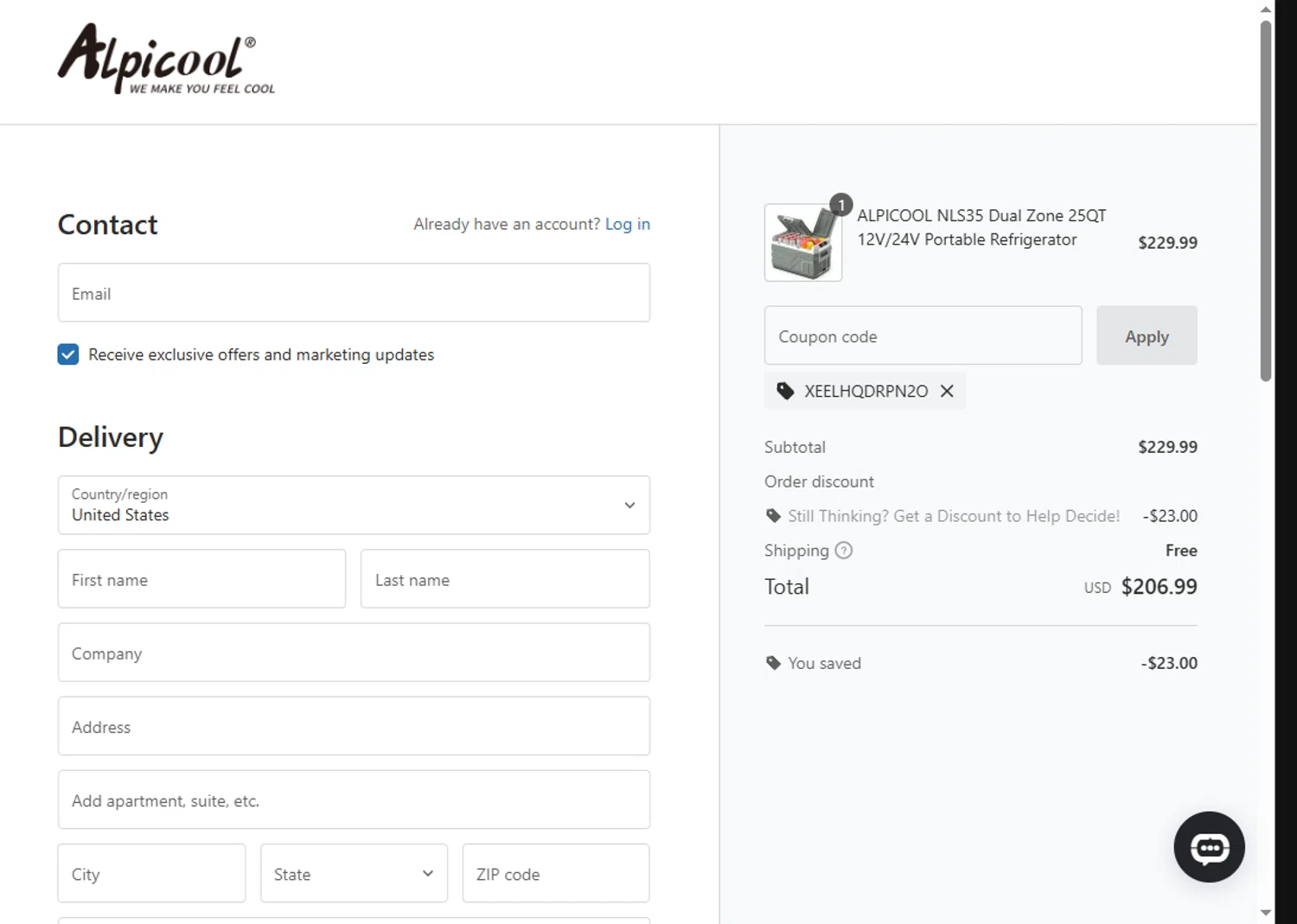Focus the Address field
The image size is (1297, 924).
click(x=354, y=726)
